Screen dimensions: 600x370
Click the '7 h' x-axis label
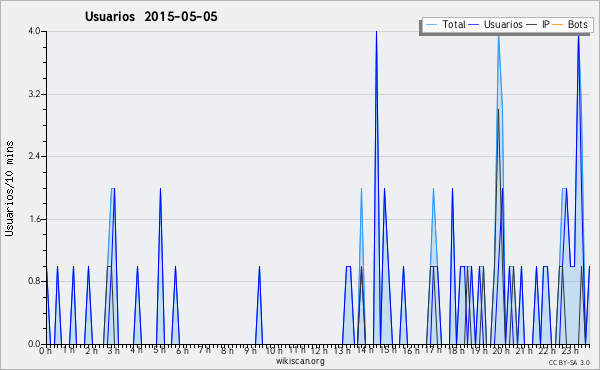point(205,350)
